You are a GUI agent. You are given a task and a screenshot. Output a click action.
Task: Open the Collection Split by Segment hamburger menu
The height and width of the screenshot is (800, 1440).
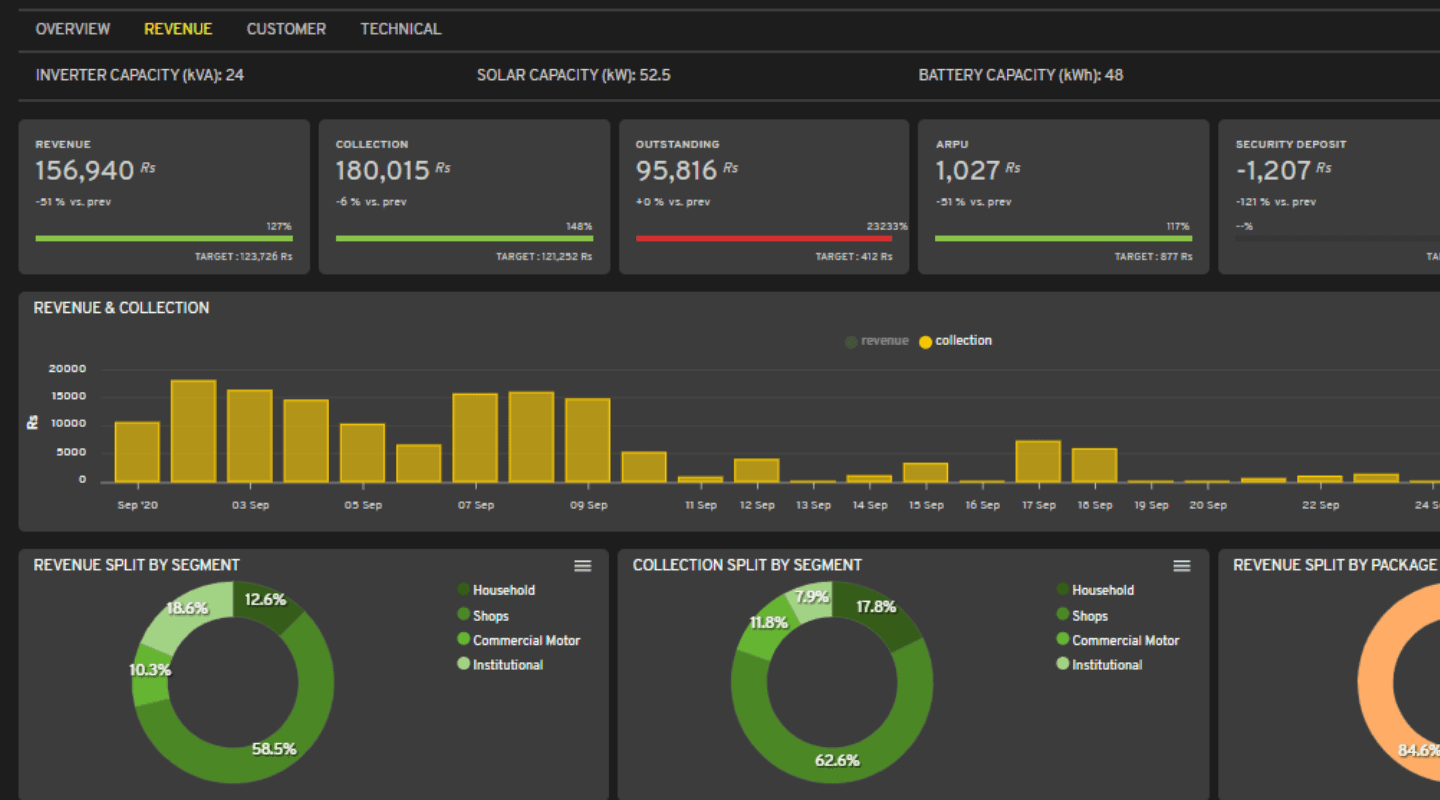click(1181, 566)
